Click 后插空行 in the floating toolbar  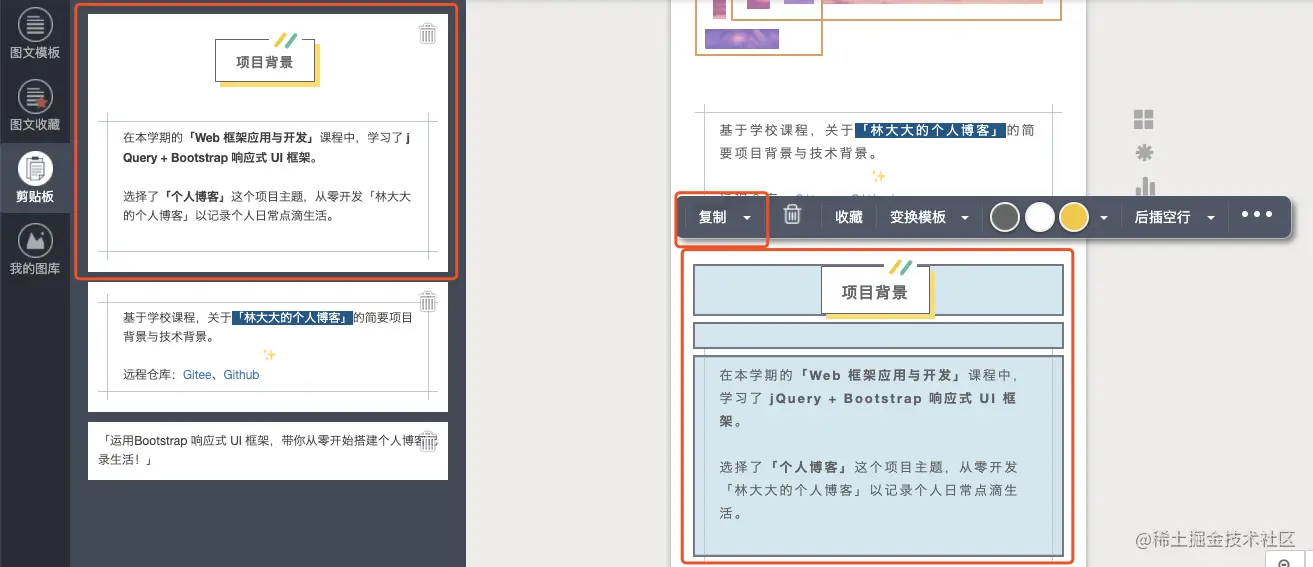[1162, 217]
